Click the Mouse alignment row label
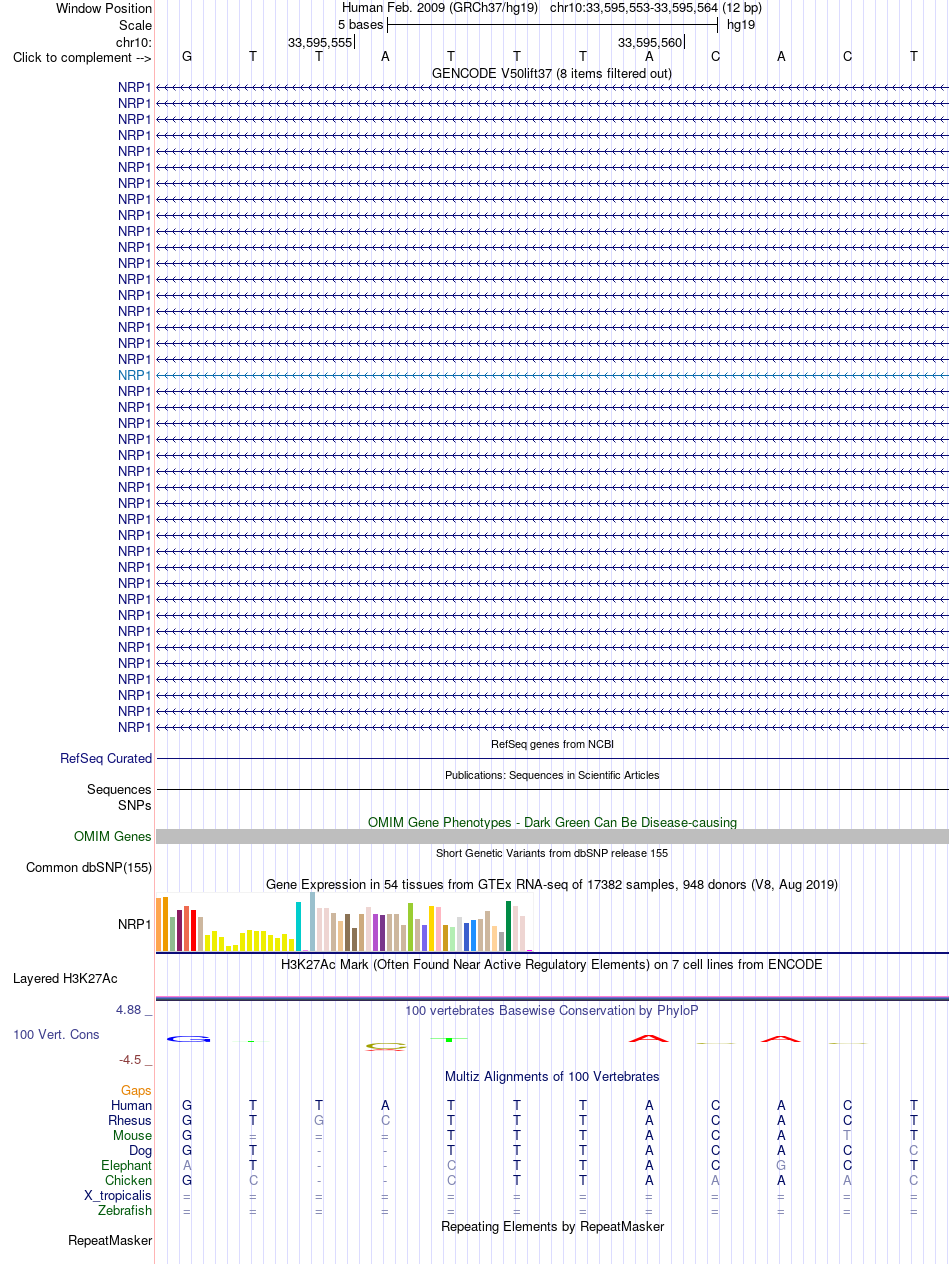This screenshot has width=950, height=1264. [133, 1136]
